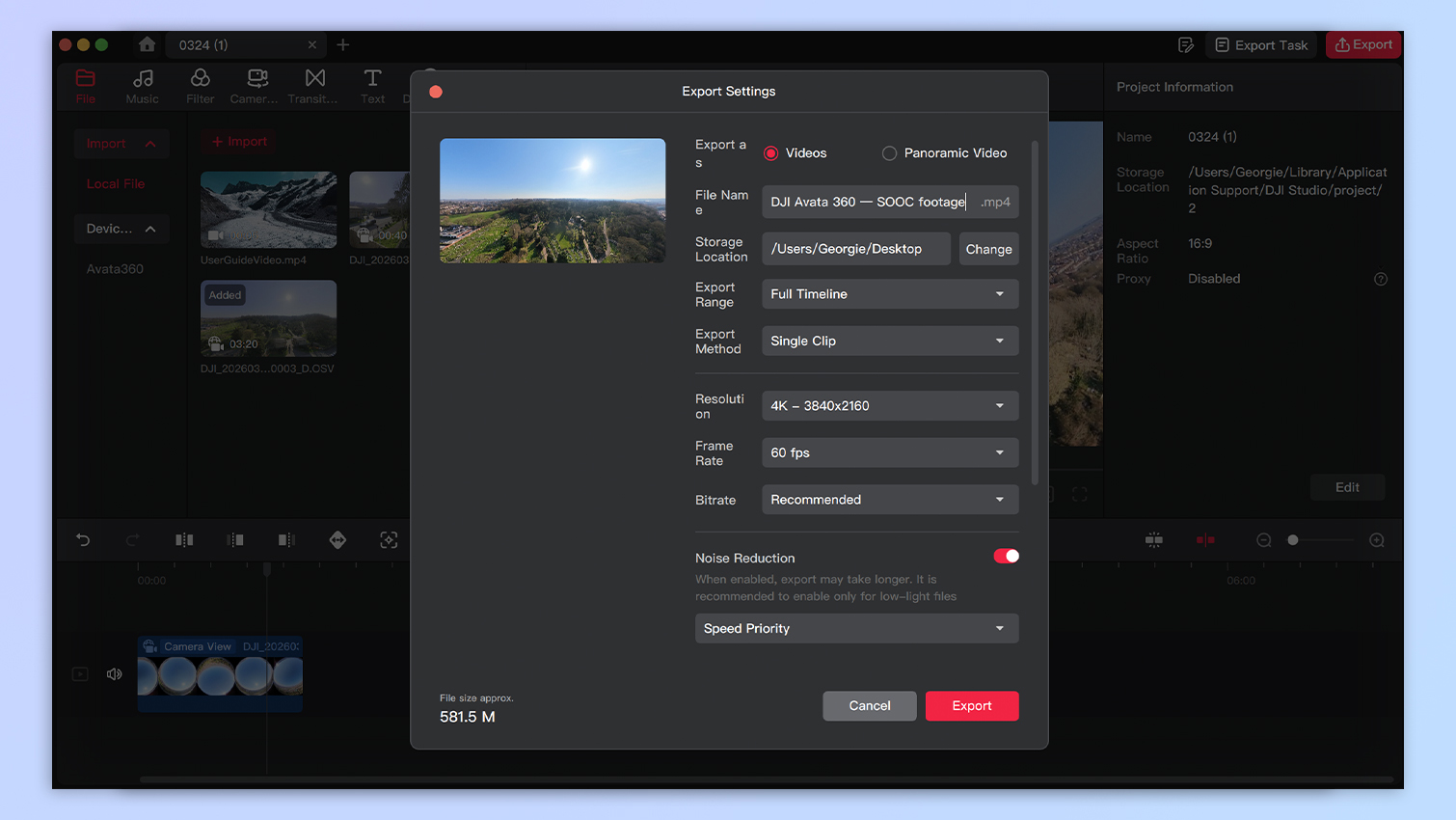Open the Speed Priority dropdown
The image size is (1456, 820).
pos(856,628)
